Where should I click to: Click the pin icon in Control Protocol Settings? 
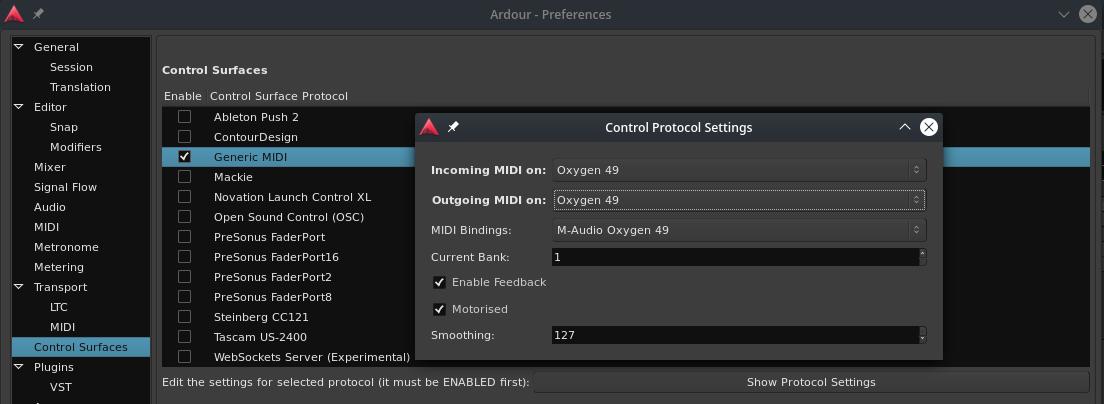click(x=453, y=127)
